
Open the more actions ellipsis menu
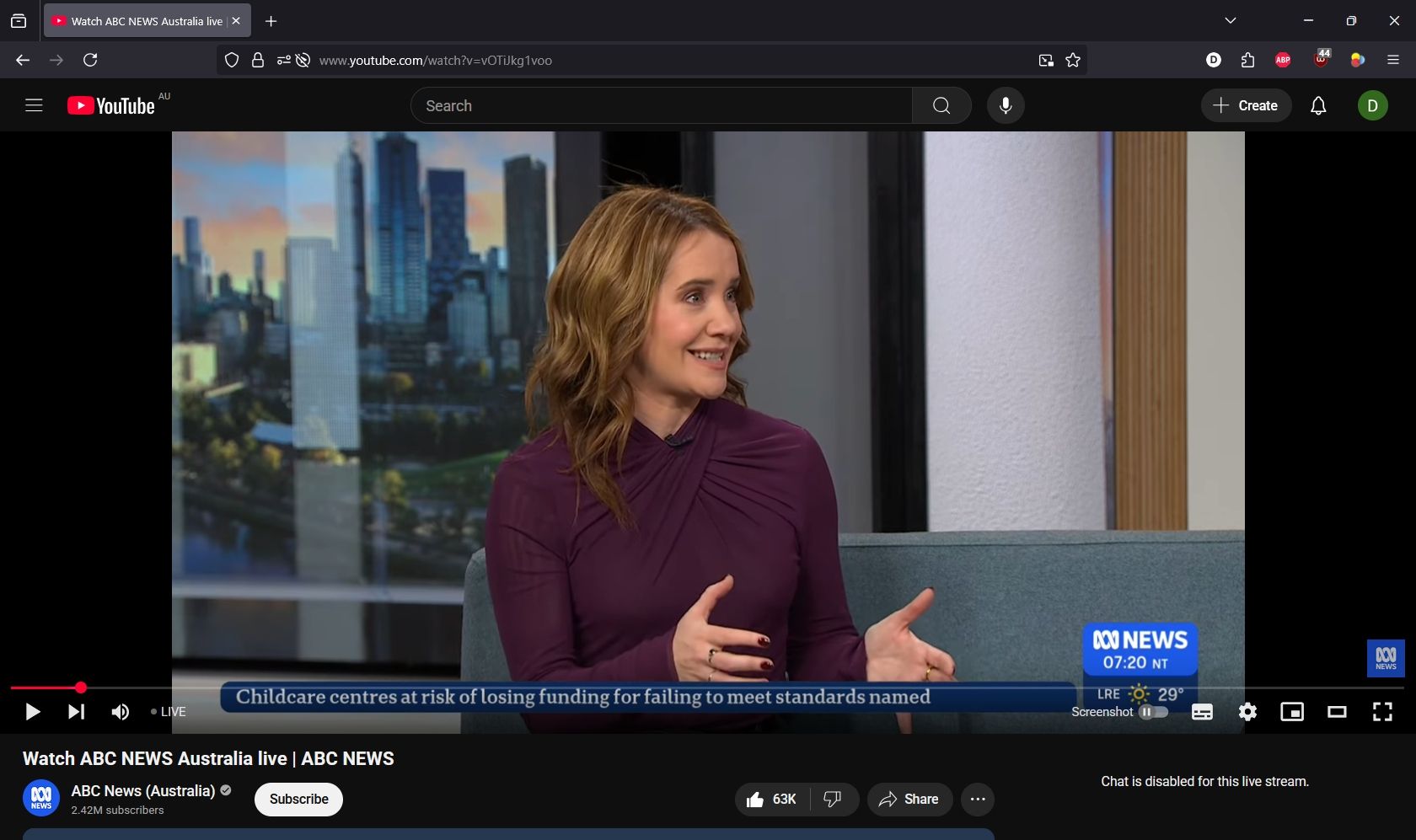click(978, 799)
